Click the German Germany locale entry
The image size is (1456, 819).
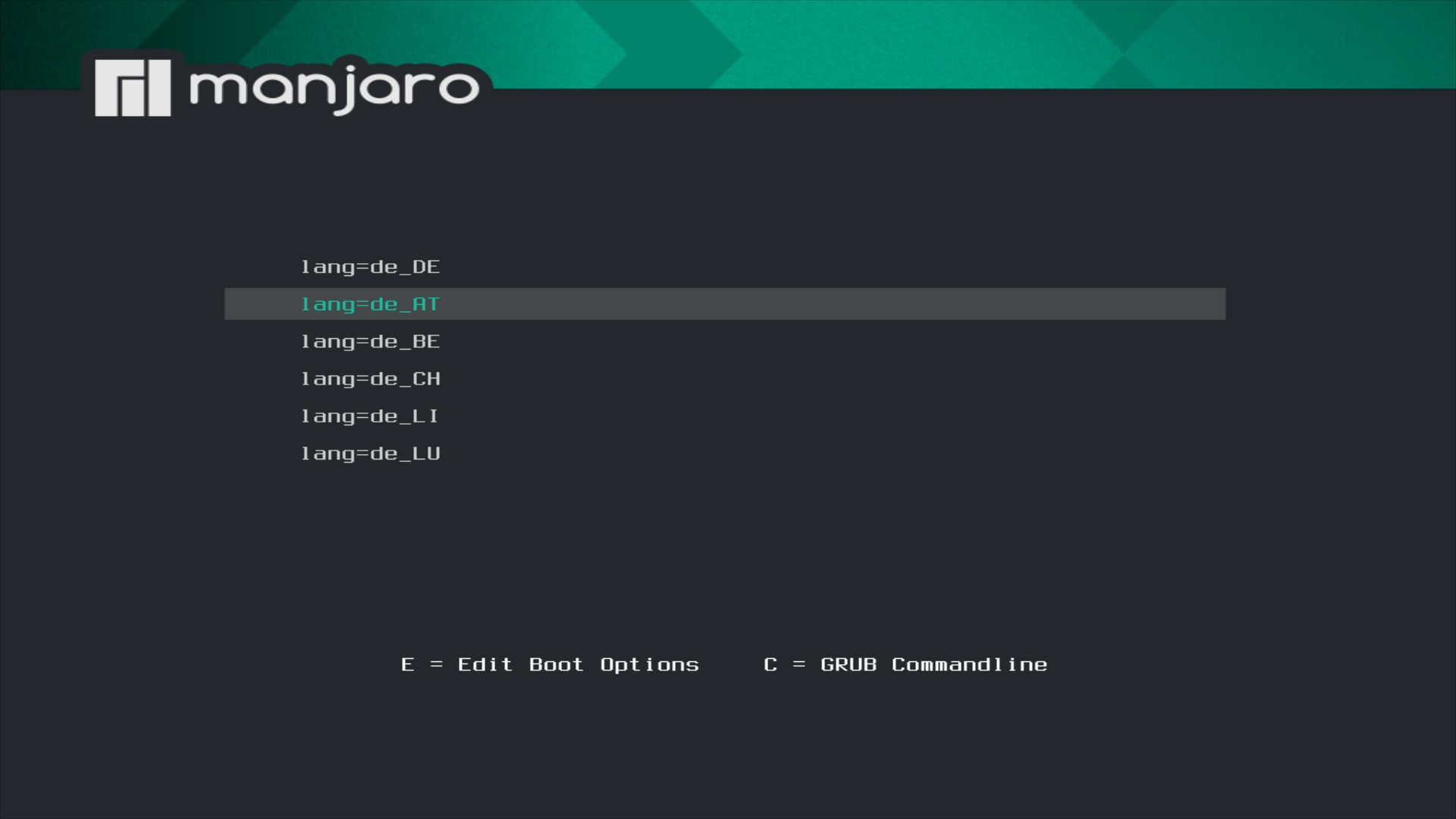(x=370, y=266)
